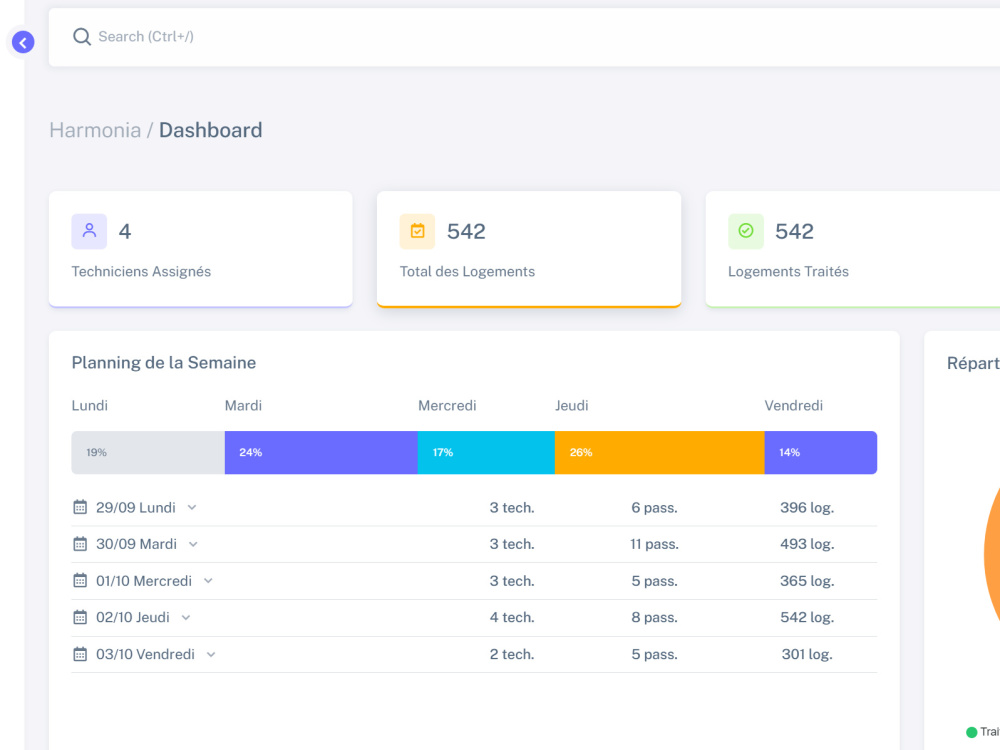
Task: Select the gray 19% Lundi bar segment
Action: tap(148, 452)
